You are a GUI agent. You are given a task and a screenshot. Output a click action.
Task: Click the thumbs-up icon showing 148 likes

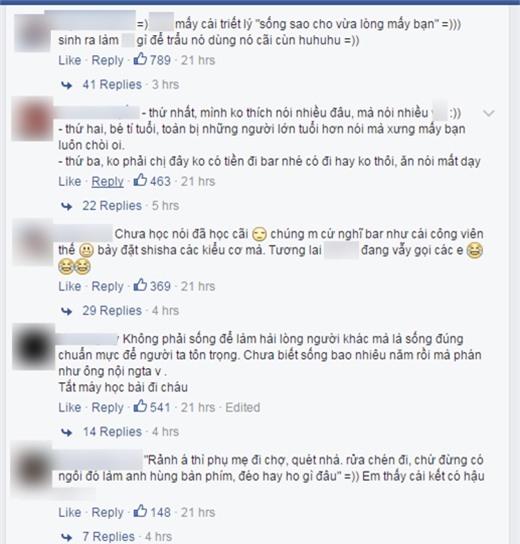pos(140,511)
